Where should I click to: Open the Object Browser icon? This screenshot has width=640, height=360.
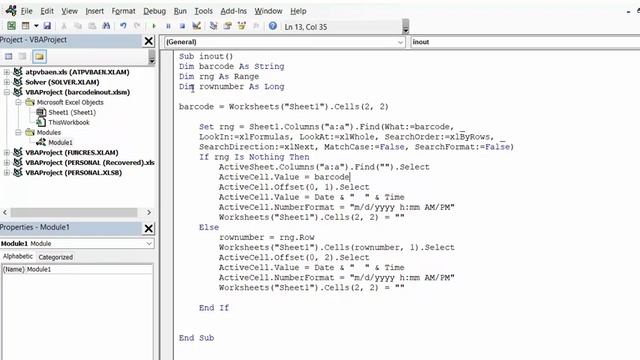click(242, 26)
